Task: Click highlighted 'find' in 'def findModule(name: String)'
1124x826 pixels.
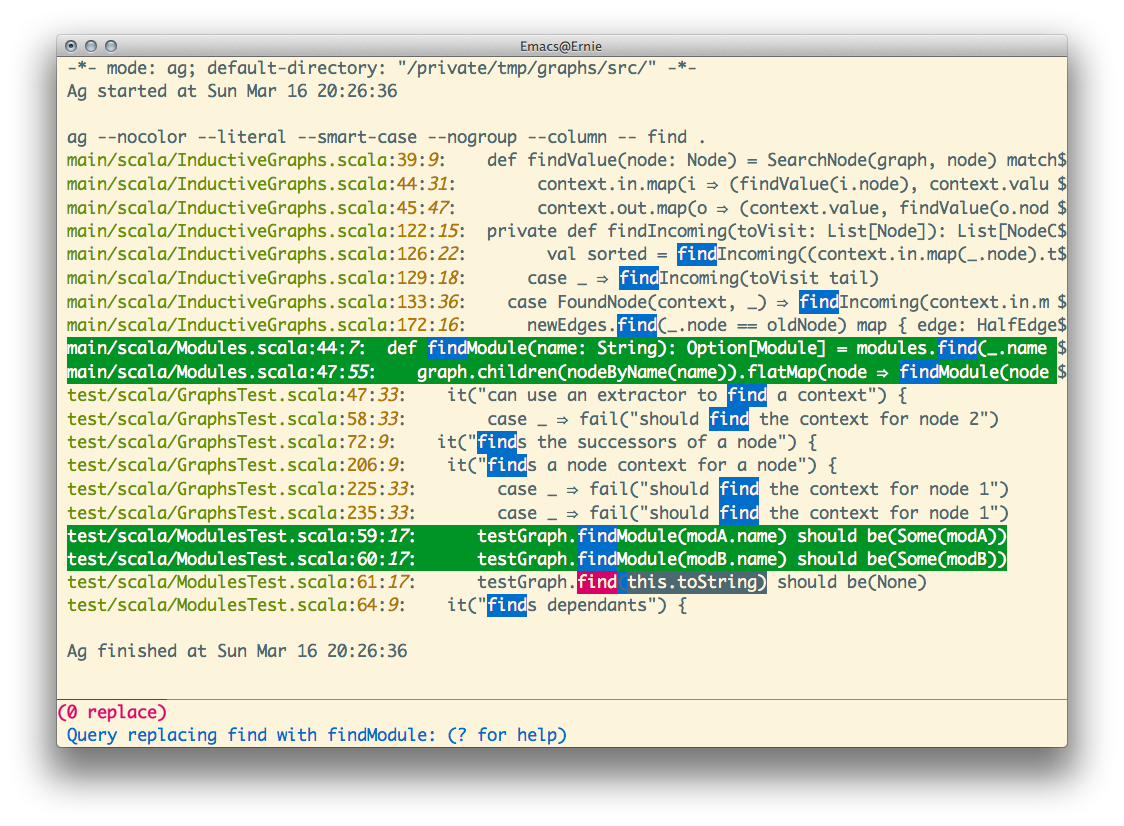Action: coord(447,348)
